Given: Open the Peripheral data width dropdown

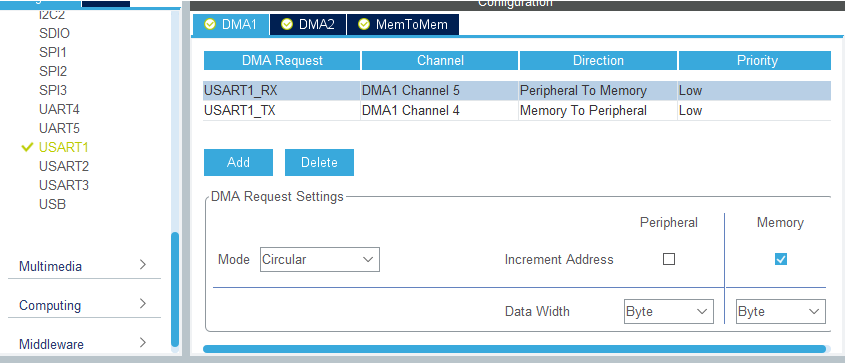Looking at the screenshot, I should click(669, 311).
